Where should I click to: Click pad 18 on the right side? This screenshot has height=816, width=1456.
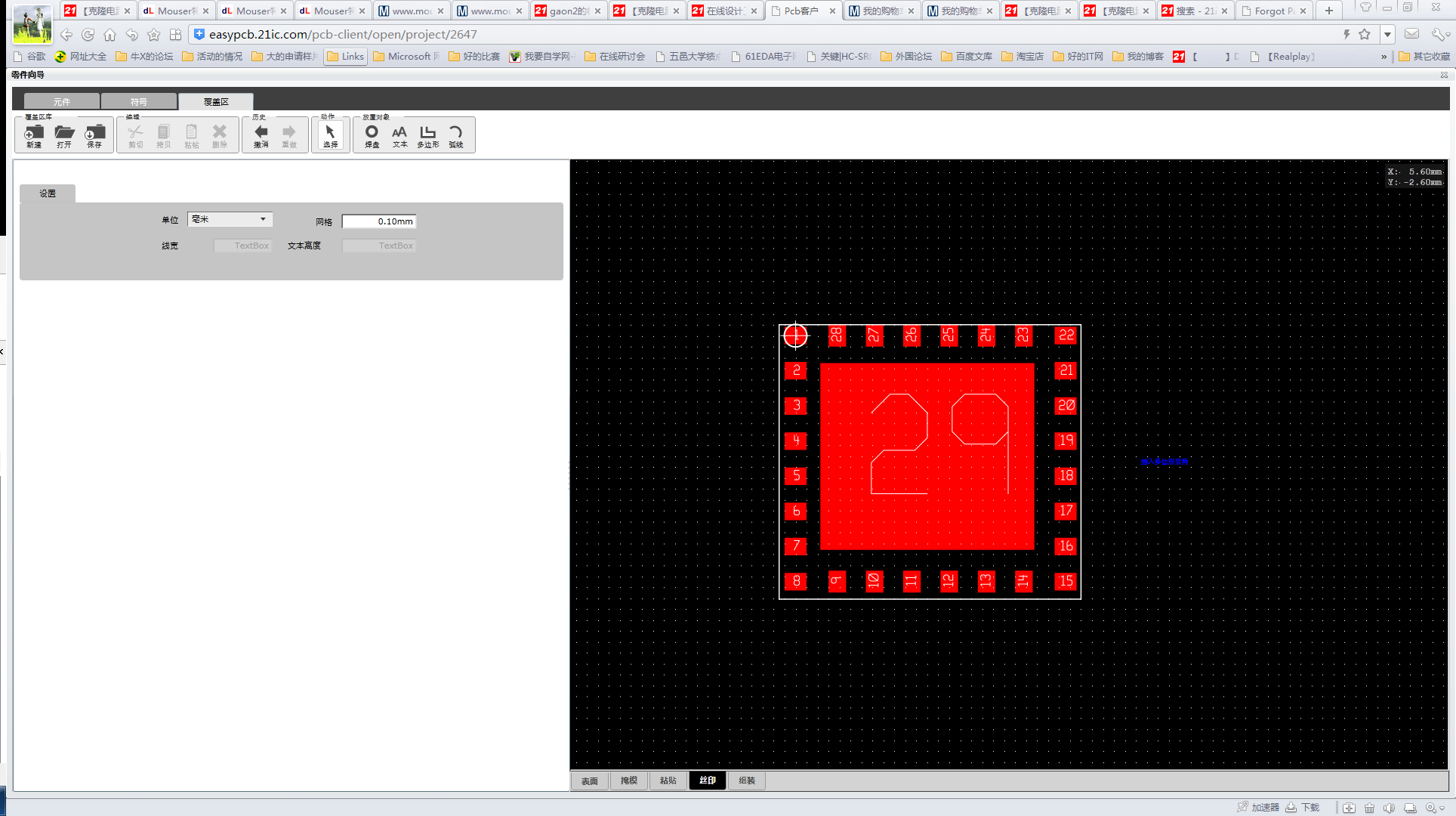(x=1066, y=476)
